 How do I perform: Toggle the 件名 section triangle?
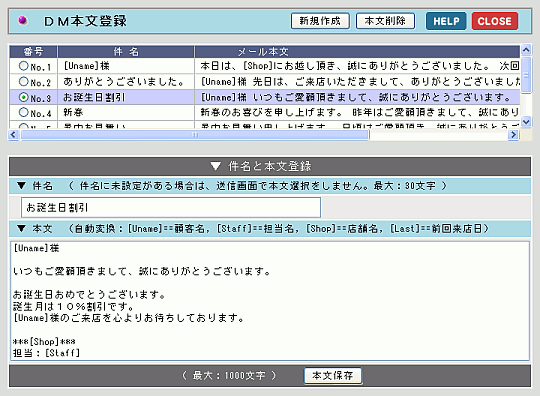click(21, 186)
